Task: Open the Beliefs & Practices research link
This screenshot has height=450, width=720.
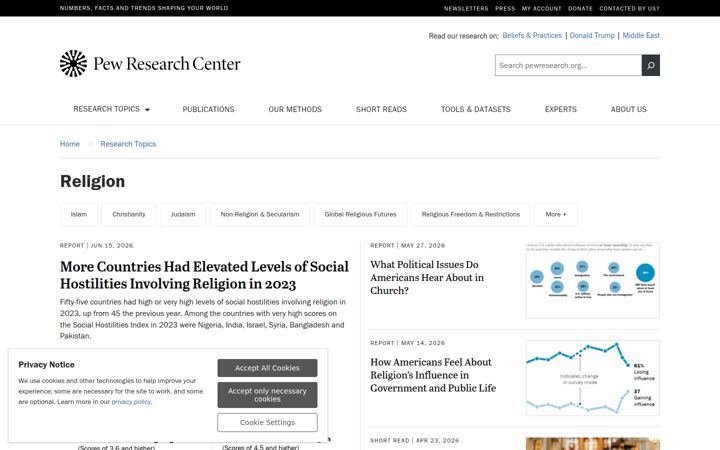Action: (x=532, y=35)
